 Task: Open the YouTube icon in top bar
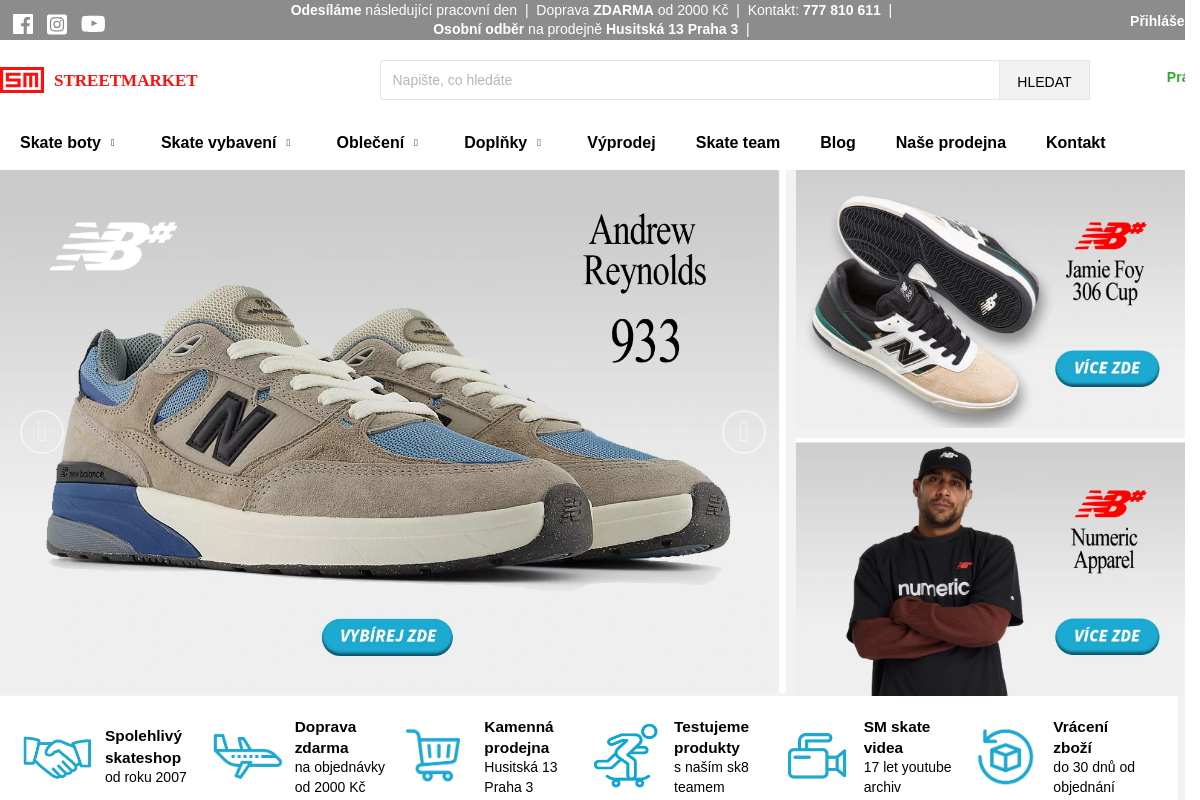tap(93, 24)
